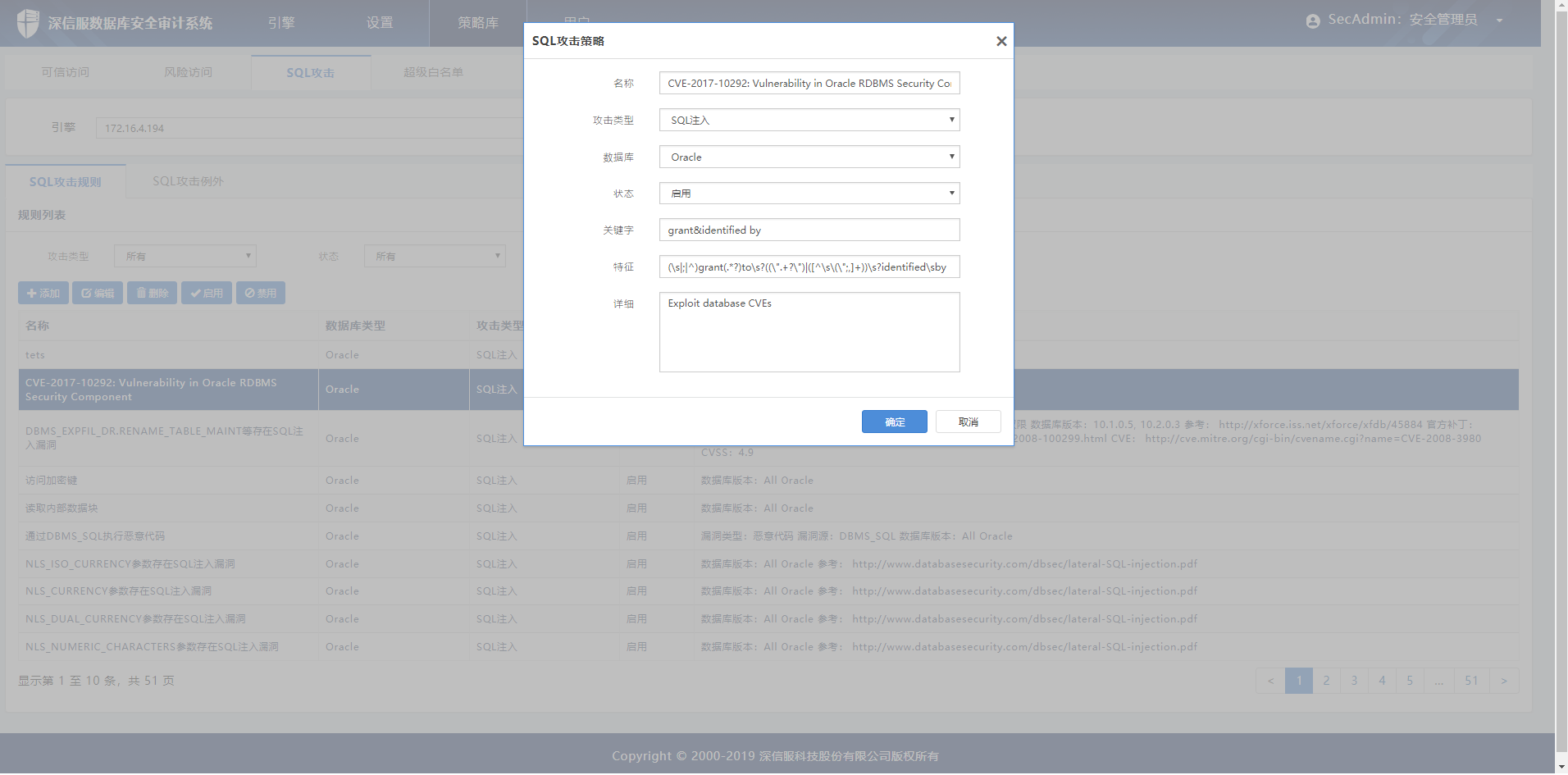The width and height of the screenshot is (1568, 775).
Task: Click the 删除 trash delete button
Action: pos(152,293)
